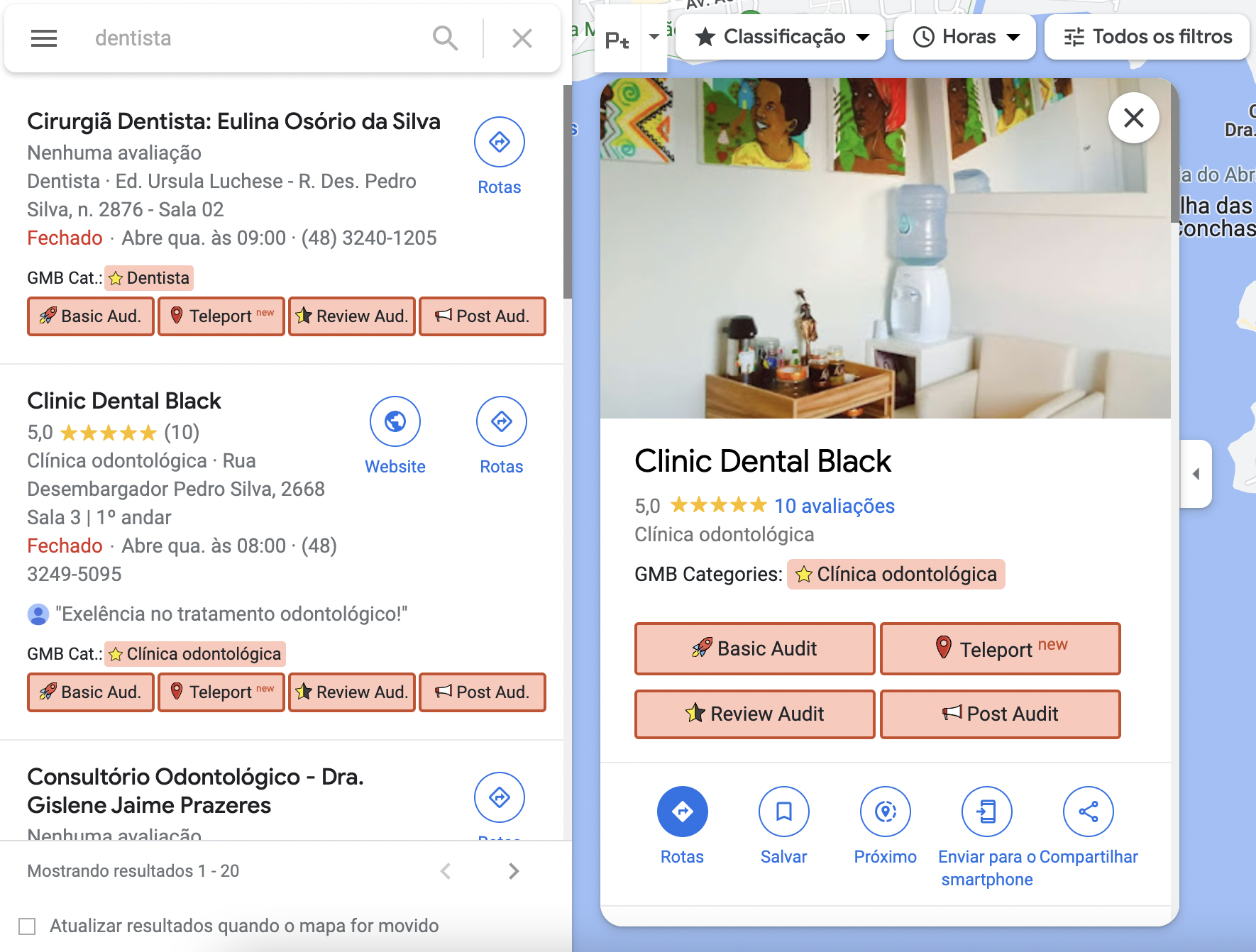Click the search magnifier icon
Screen dimensions: 1256x952
[x=445, y=38]
